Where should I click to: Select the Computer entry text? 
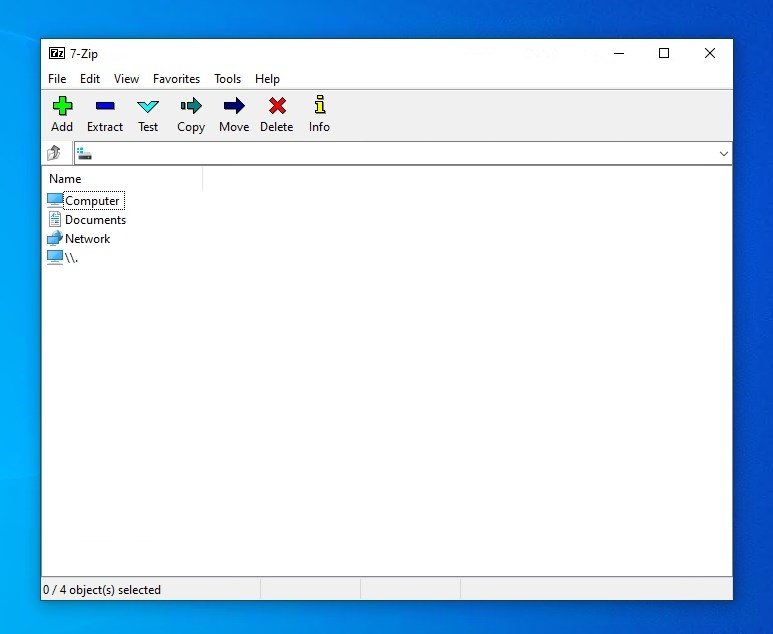(94, 201)
